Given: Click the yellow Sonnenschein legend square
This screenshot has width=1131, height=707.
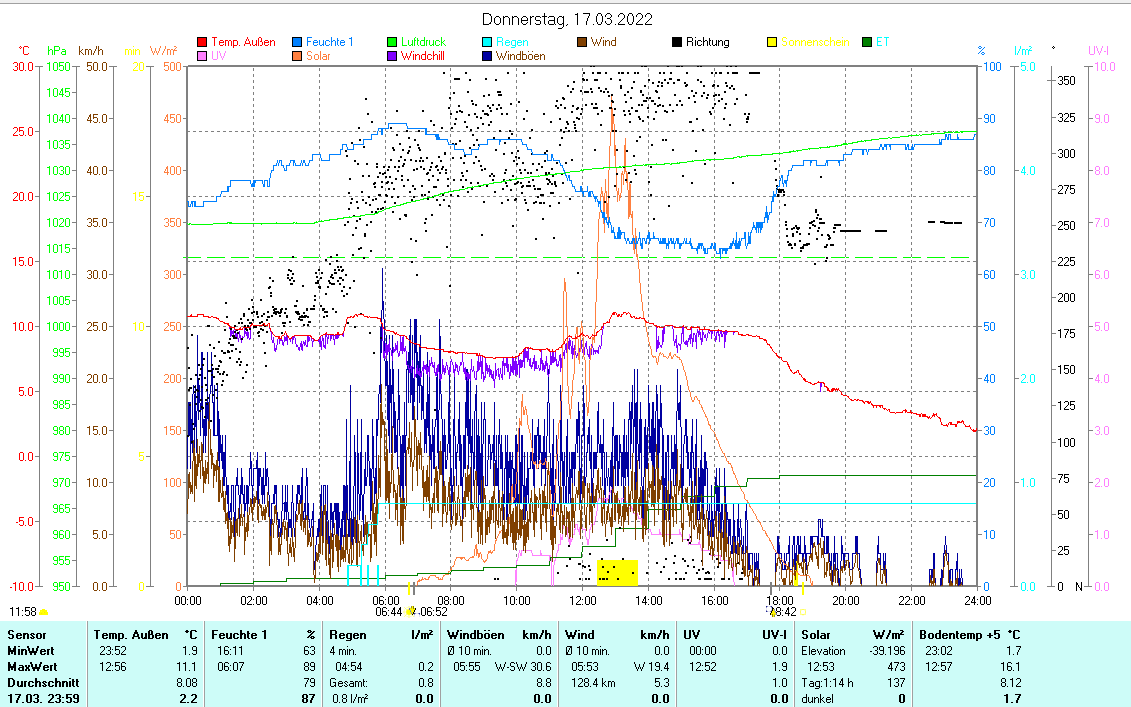Looking at the screenshot, I should [x=771, y=42].
